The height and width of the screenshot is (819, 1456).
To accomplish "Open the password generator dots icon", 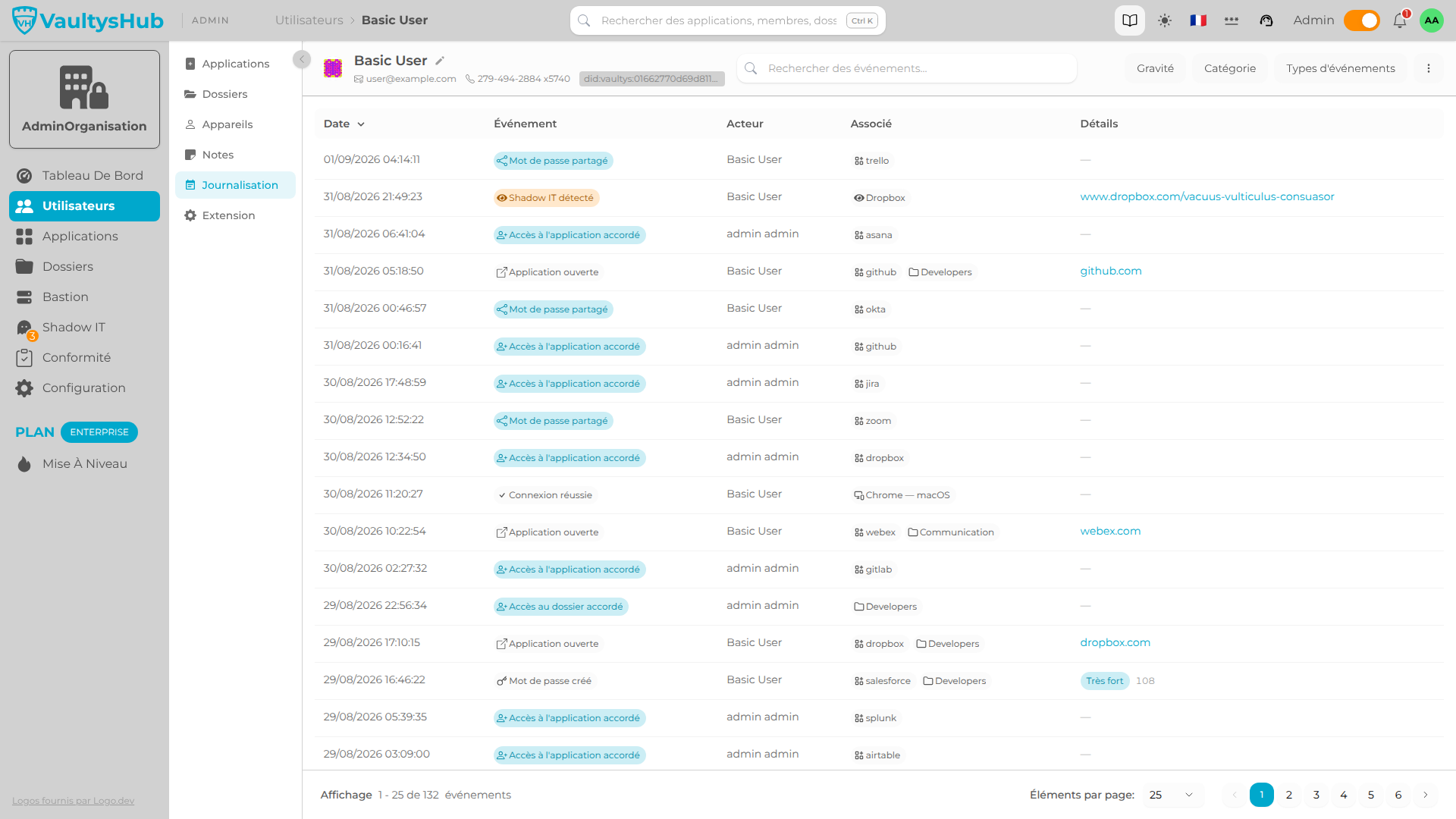I will point(1232,20).
